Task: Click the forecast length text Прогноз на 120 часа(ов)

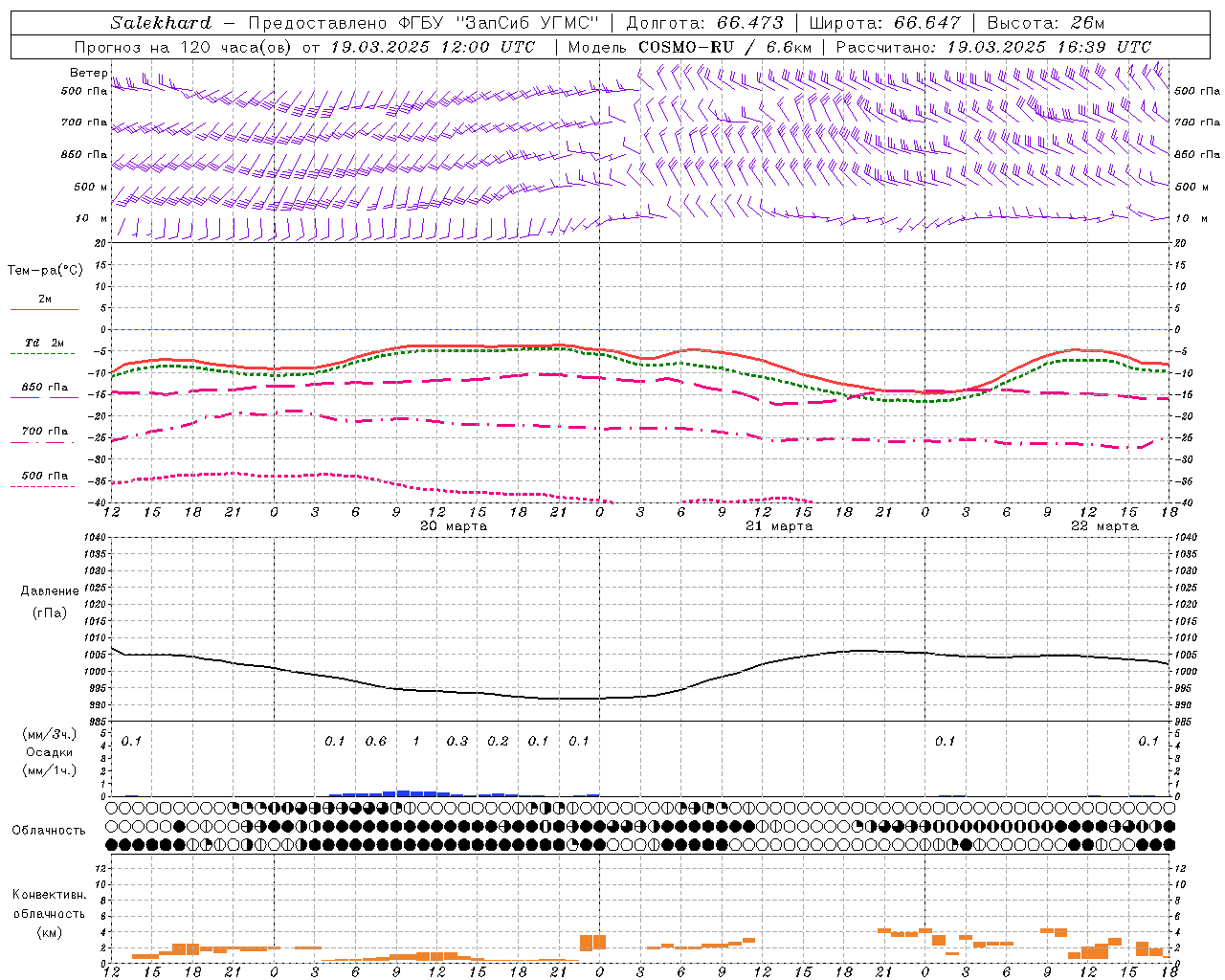Action: [x=184, y=47]
